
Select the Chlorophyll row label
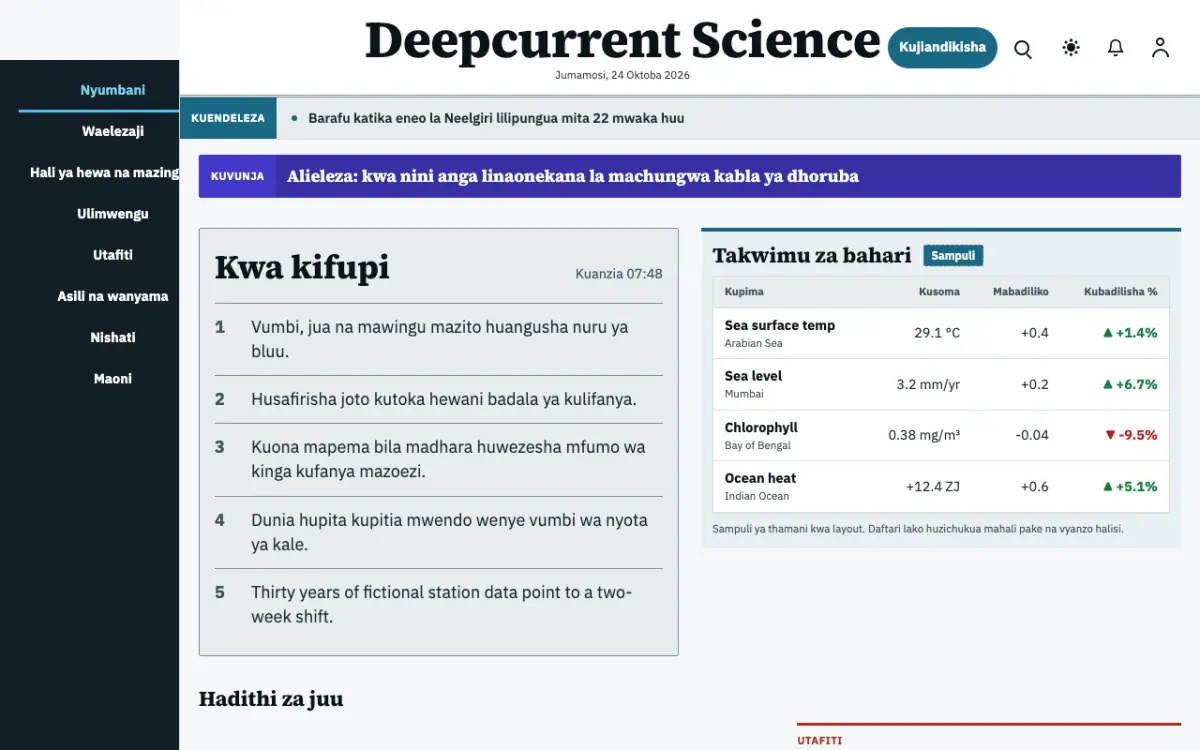click(761, 427)
